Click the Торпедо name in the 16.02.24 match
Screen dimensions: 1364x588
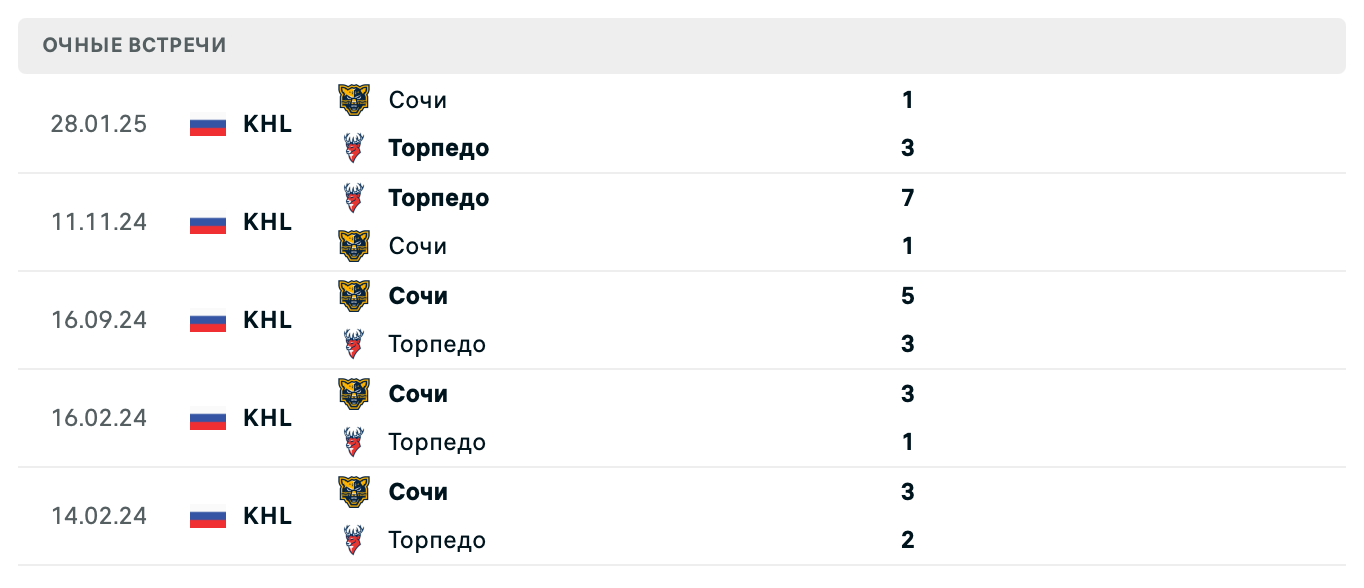click(x=436, y=441)
